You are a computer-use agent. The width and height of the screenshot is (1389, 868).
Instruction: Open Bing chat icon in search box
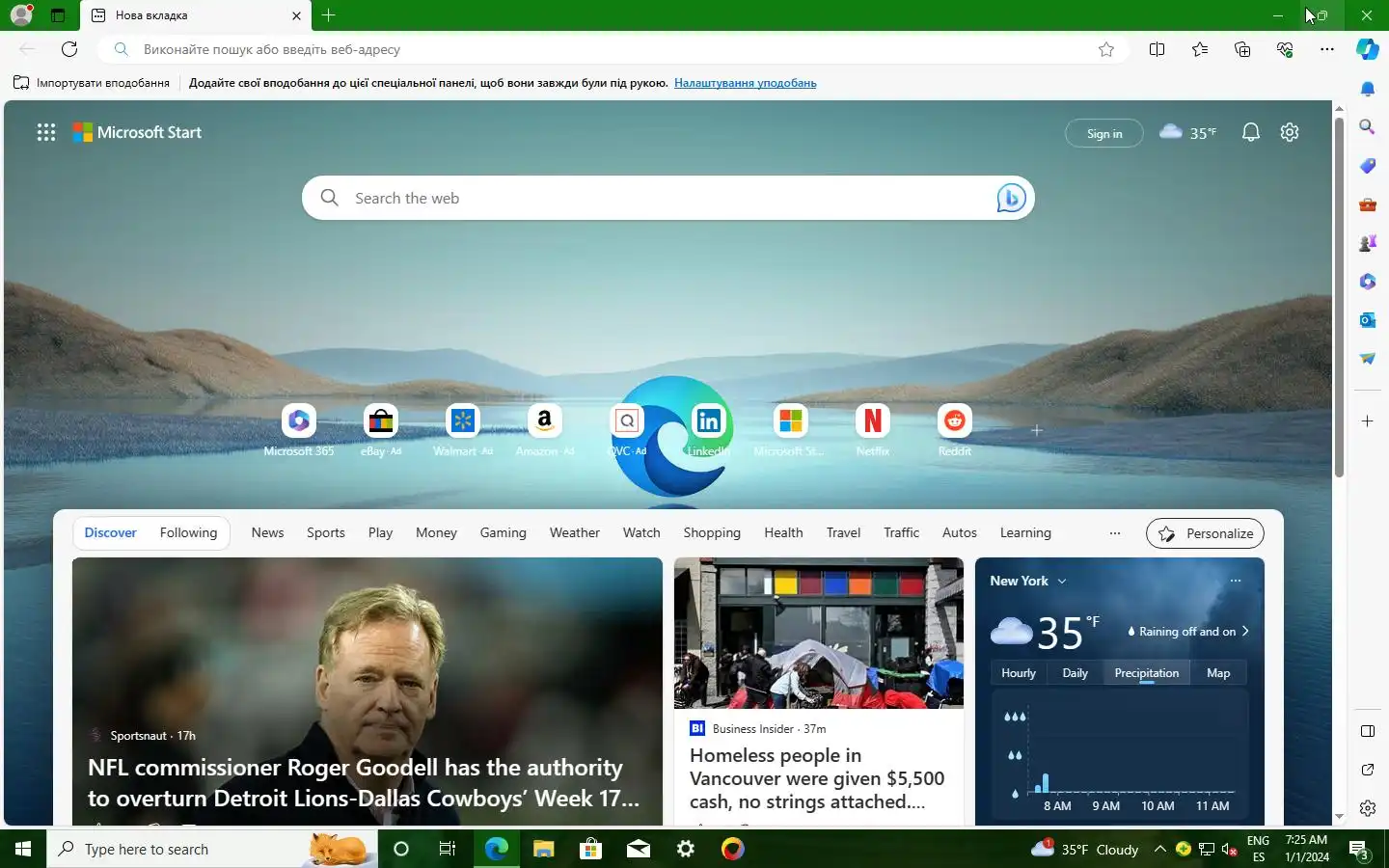(x=1011, y=198)
